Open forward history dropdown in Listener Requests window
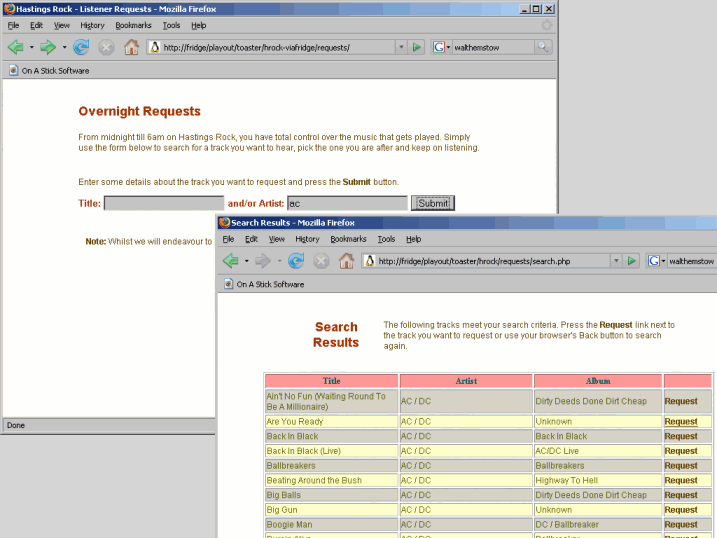 [64, 47]
